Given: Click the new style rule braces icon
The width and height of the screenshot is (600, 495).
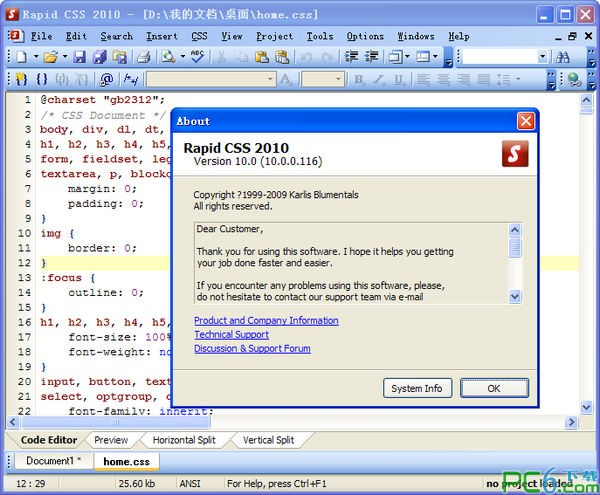Looking at the screenshot, I should (x=21, y=79).
